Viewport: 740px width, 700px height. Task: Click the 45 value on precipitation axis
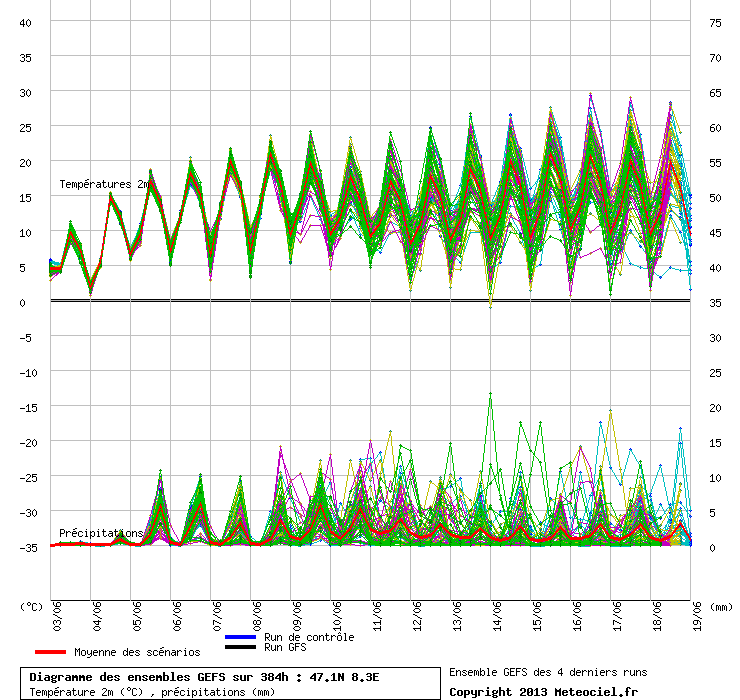pyautogui.click(x=715, y=233)
